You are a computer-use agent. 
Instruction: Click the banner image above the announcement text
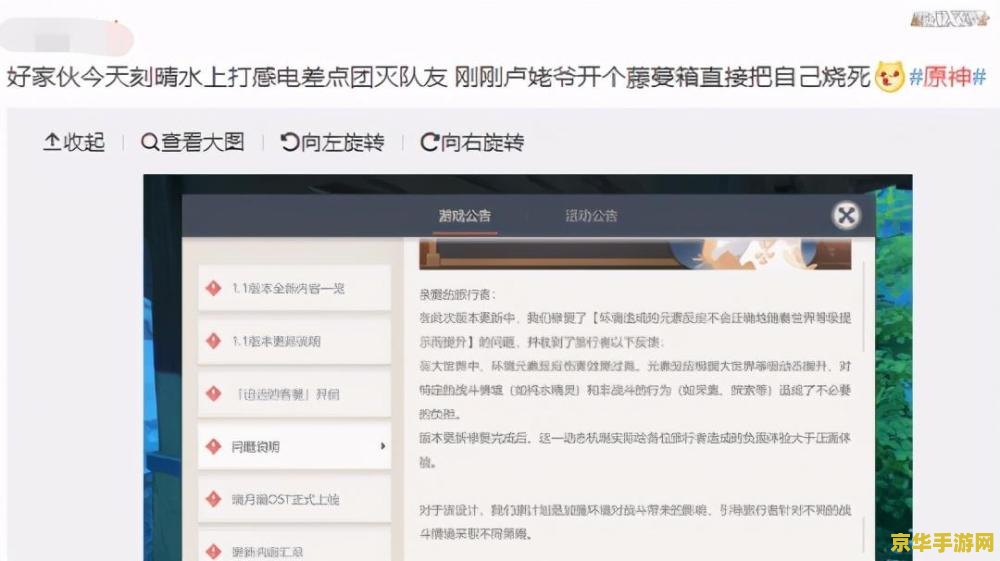(635, 254)
